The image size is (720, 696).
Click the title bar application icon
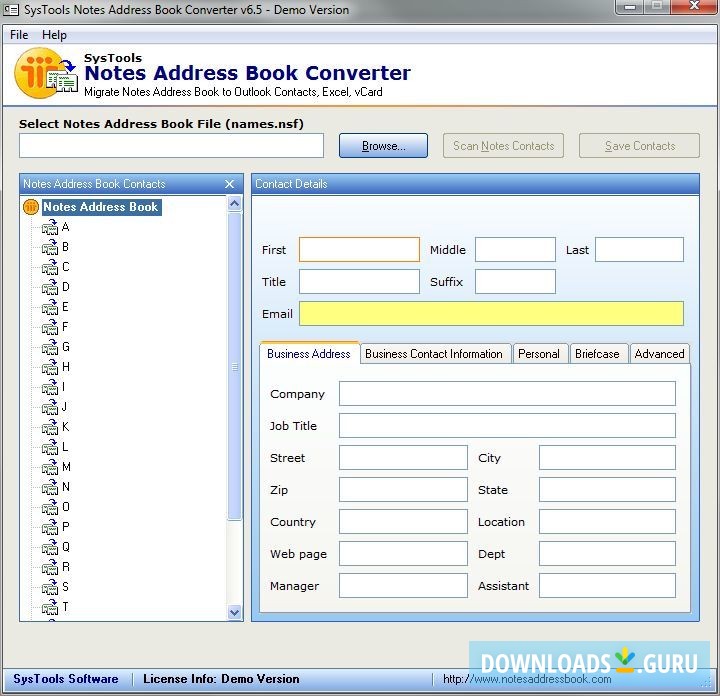click(x=11, y=10)
